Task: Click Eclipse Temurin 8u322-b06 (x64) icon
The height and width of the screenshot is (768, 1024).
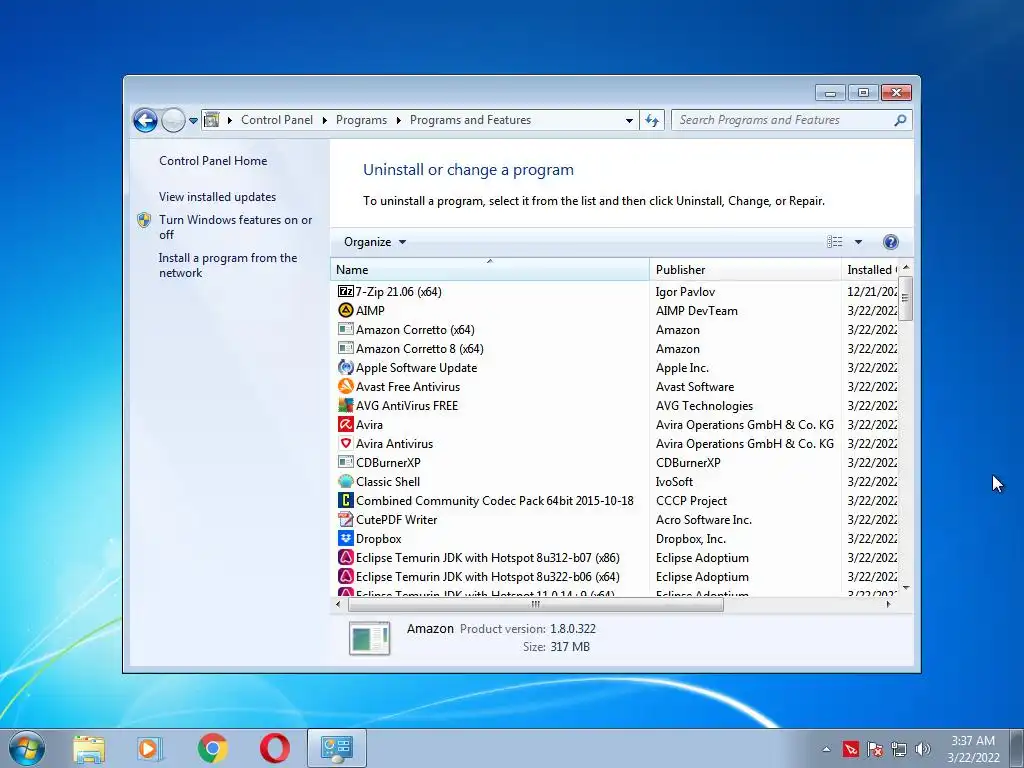Action: point(345,576)
